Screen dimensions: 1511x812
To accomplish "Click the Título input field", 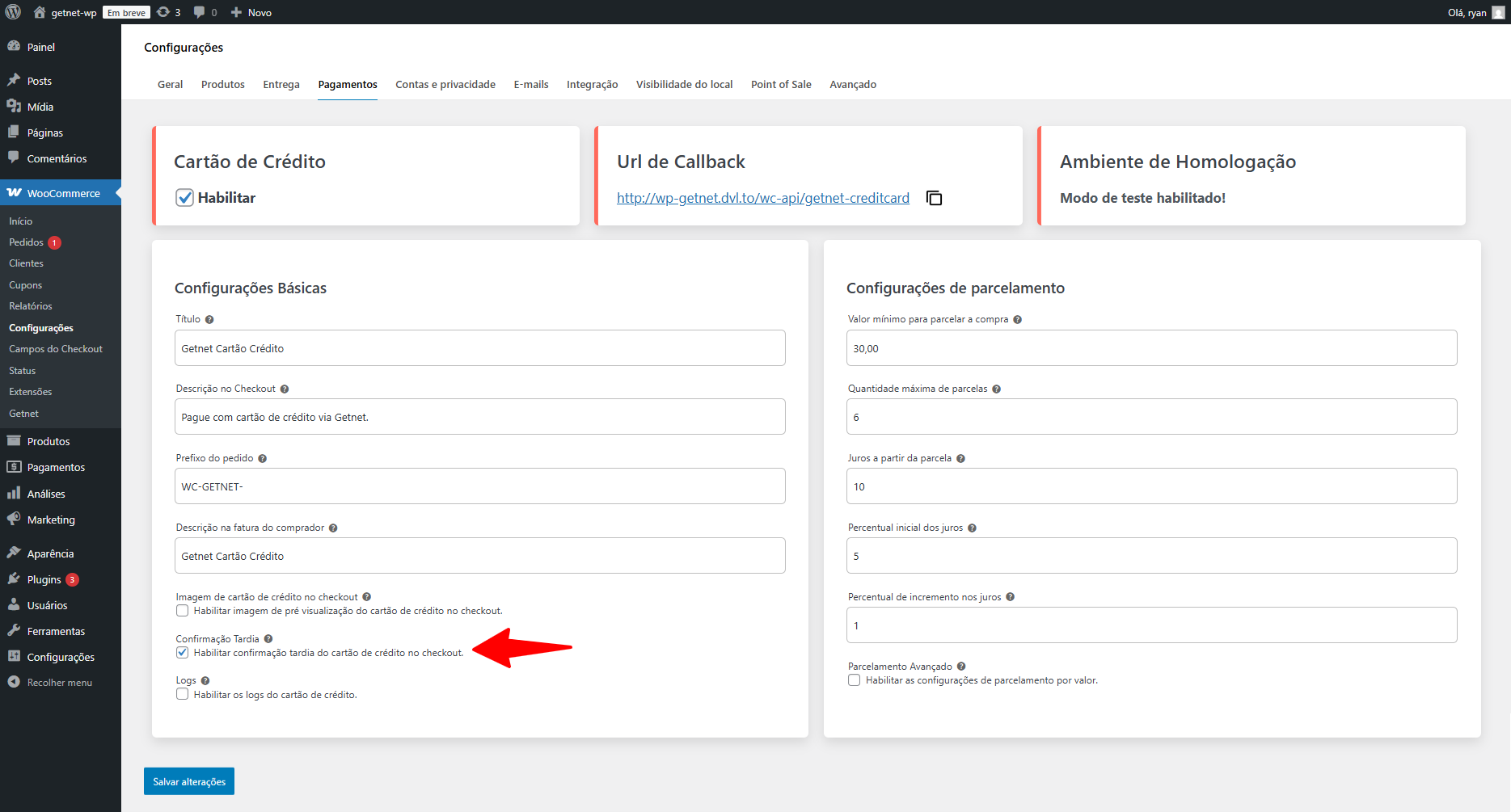I will [480, 348].
